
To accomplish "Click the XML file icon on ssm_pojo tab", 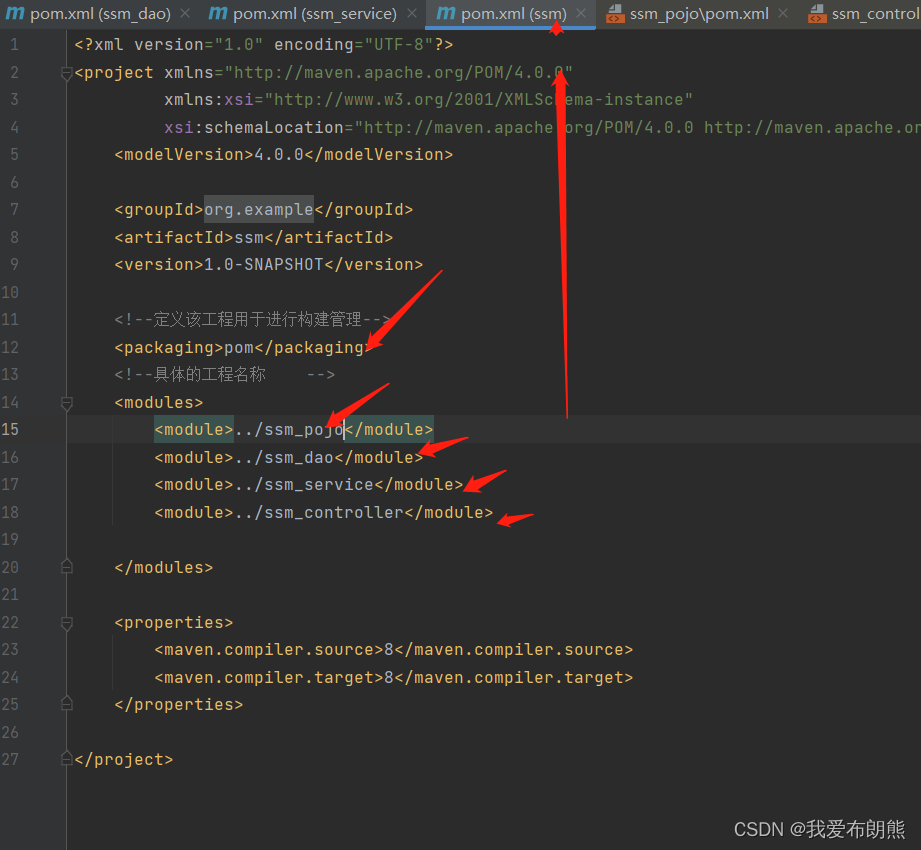I will (615, 14).
